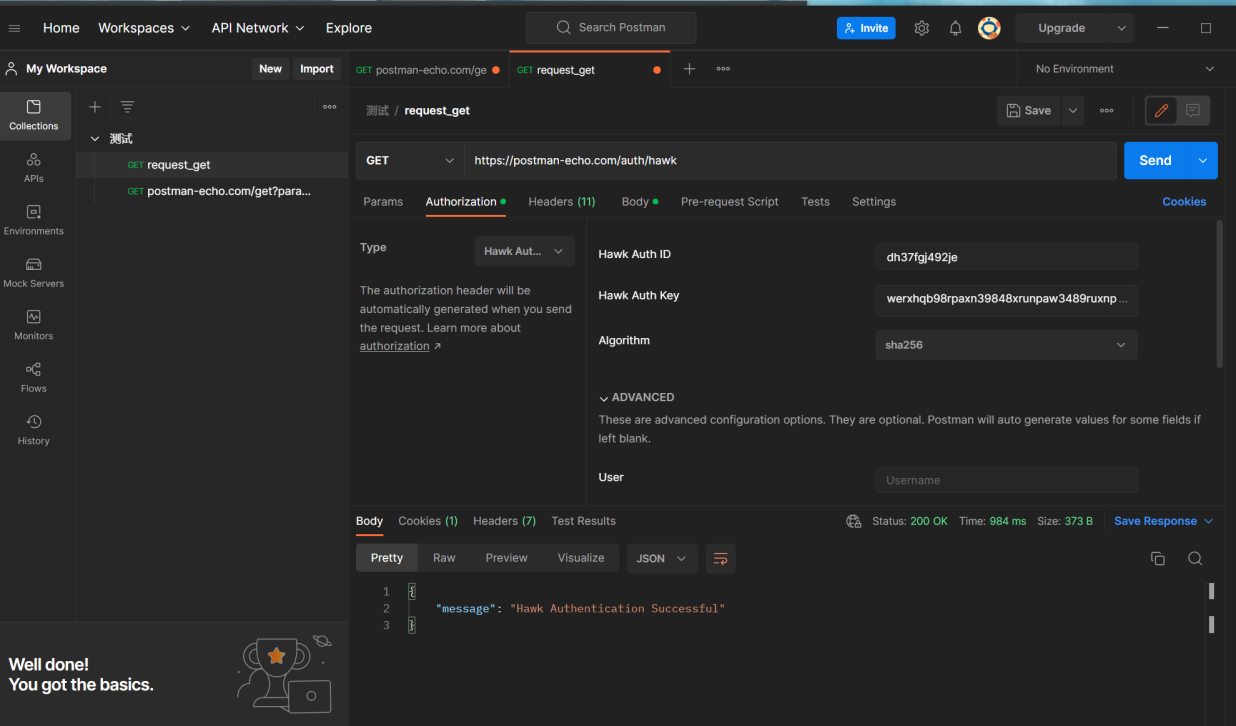Open Collections sidebar panel

point(34,115)
